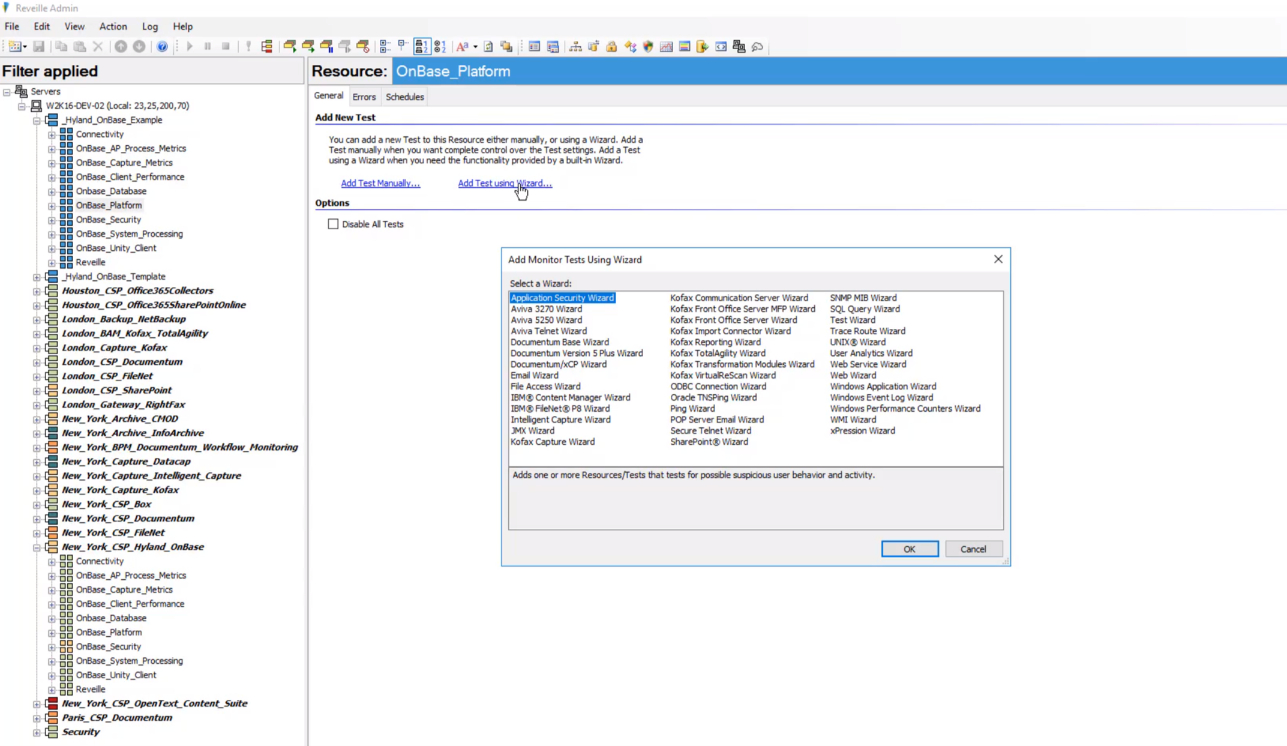Click the Cancel button
The image size is (1287, 746).
(x=971, y=549)
